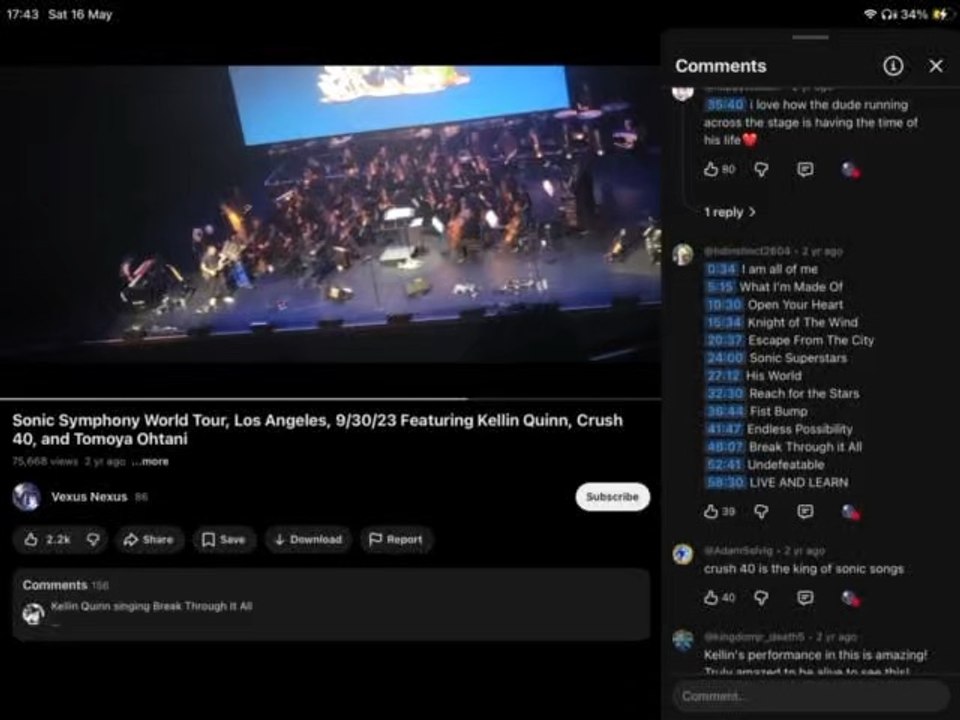The image size is (960, 720).
Task: Reply to the song timestamps list comment
Action: 805,512
